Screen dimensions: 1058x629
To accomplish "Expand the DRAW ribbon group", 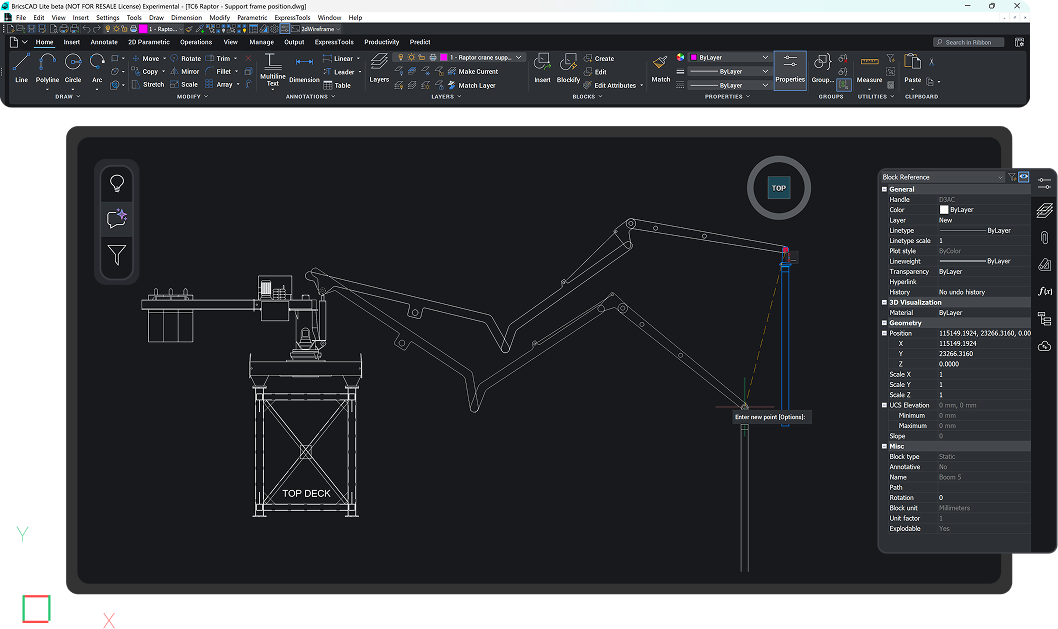I will coord(67,97).
